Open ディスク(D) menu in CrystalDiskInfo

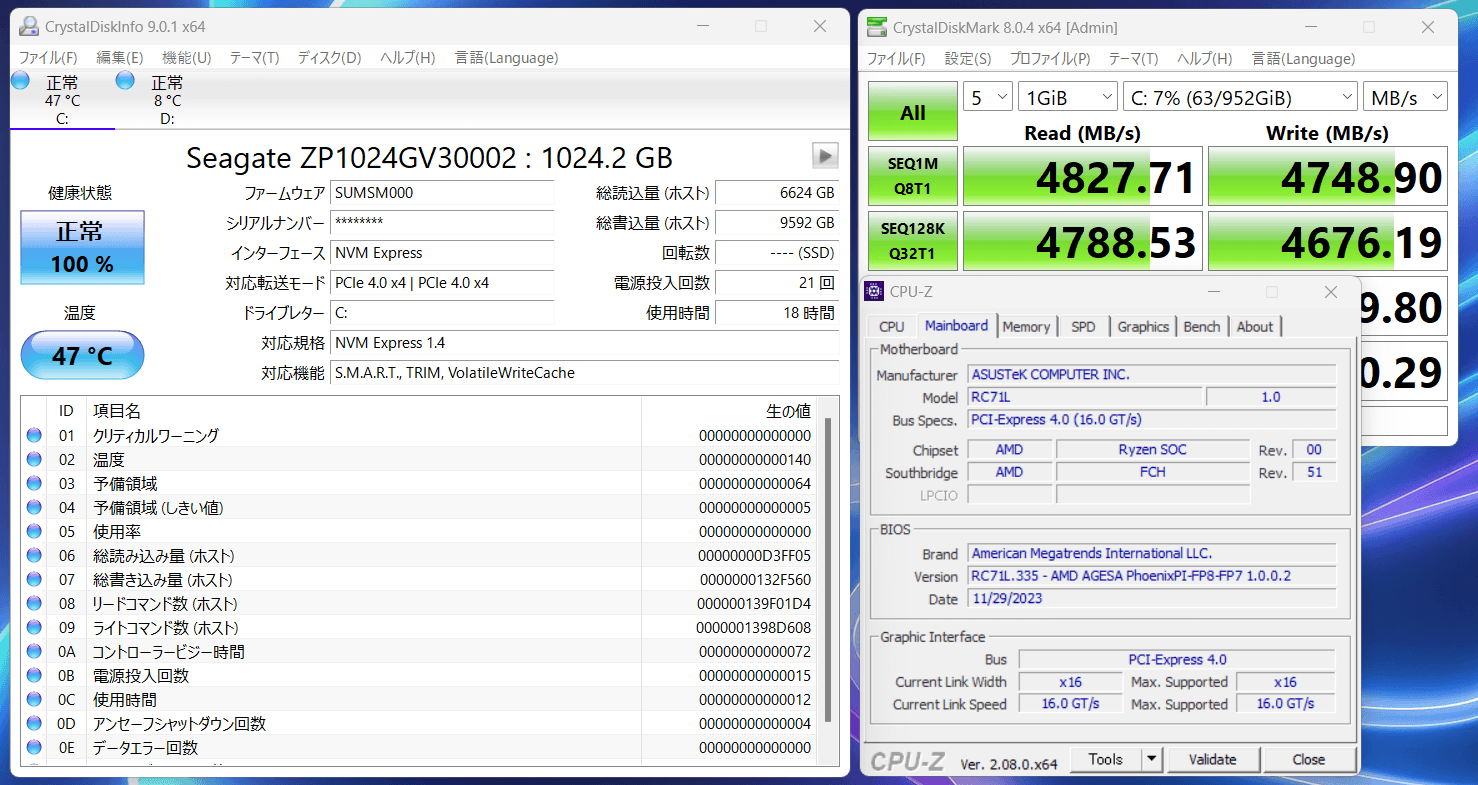(x=329, y=58)
